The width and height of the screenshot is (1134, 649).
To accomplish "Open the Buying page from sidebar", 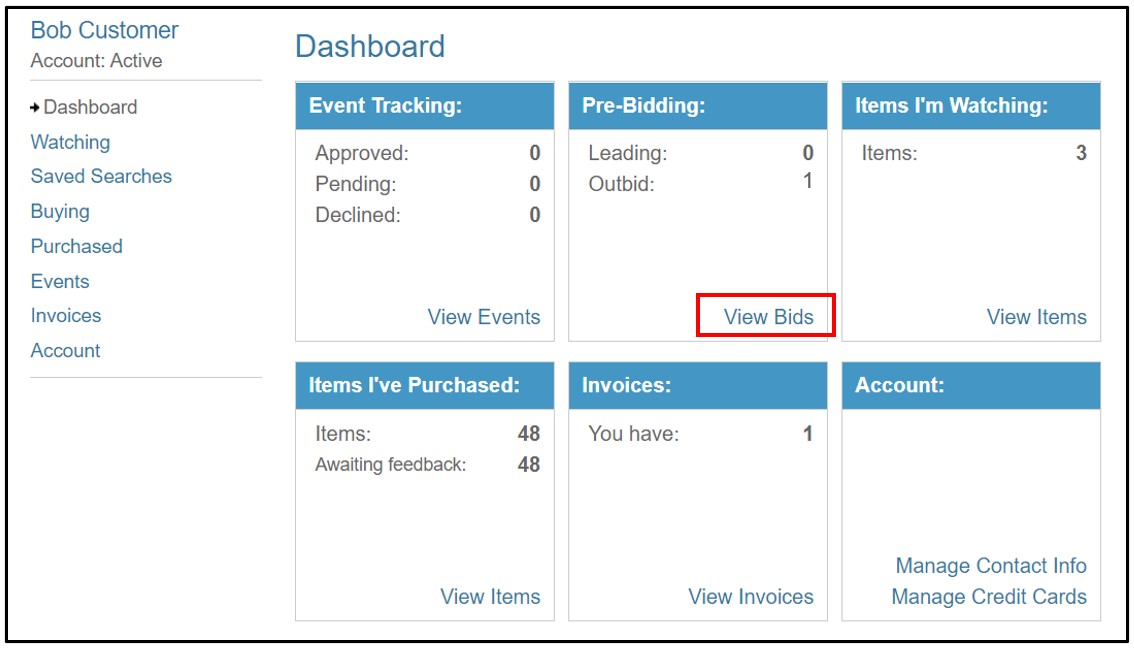I will click(x=60, y=212).
